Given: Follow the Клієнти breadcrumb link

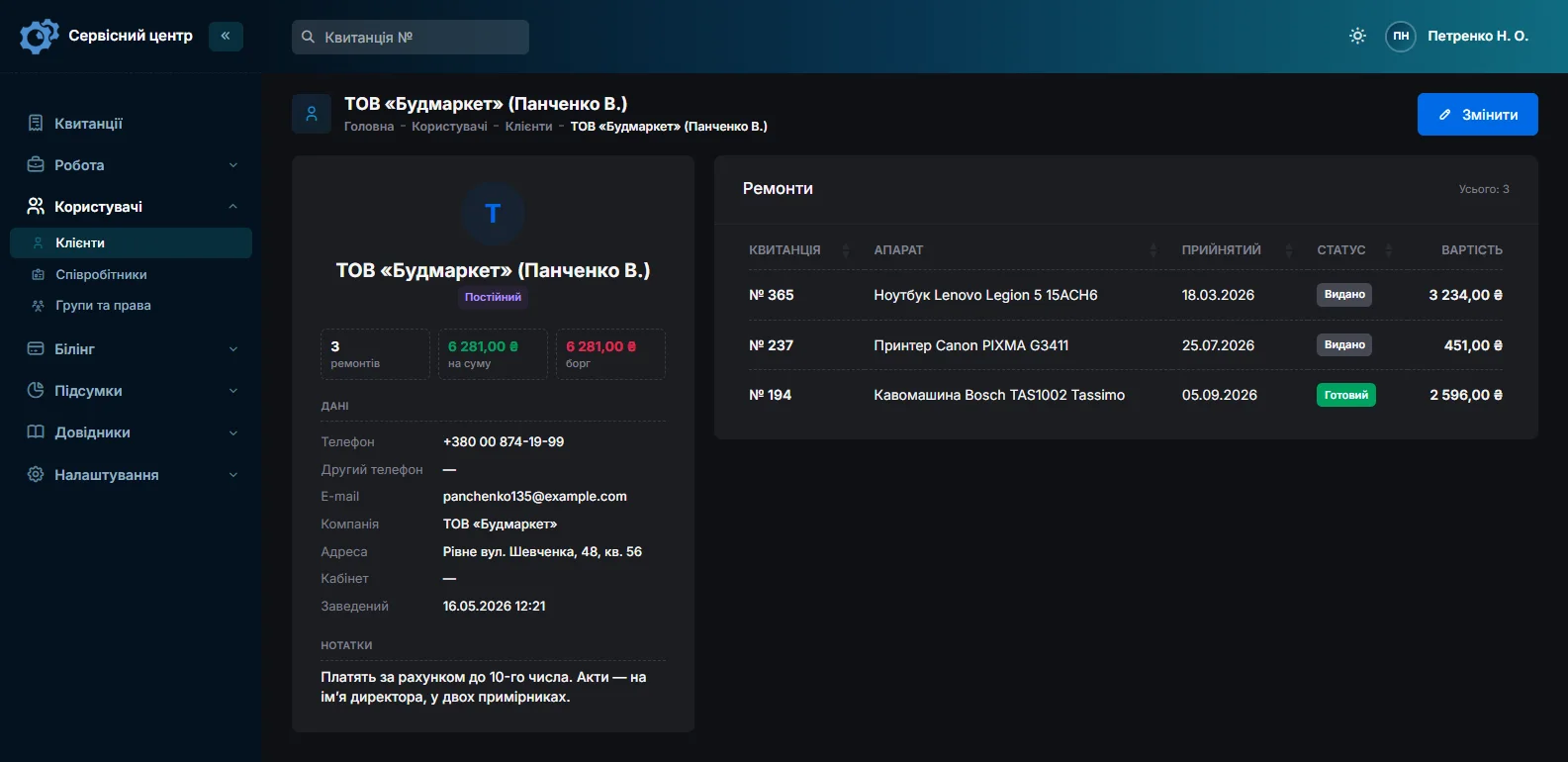Looking at the screenshot, I should 528,127.
